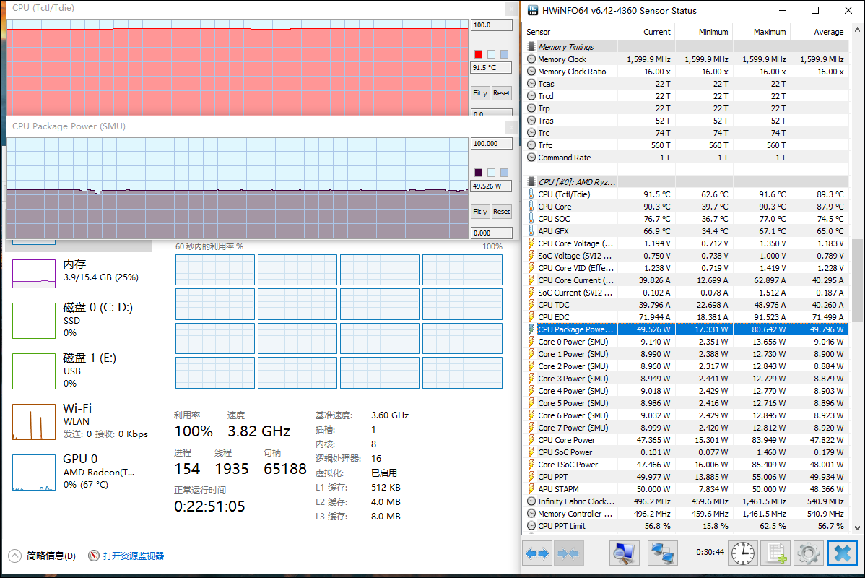The height and width of the screenshot is (578, 865).
Task: Open the networked computers remote icon
Action: pyautogui.click(x=662, y=553)
